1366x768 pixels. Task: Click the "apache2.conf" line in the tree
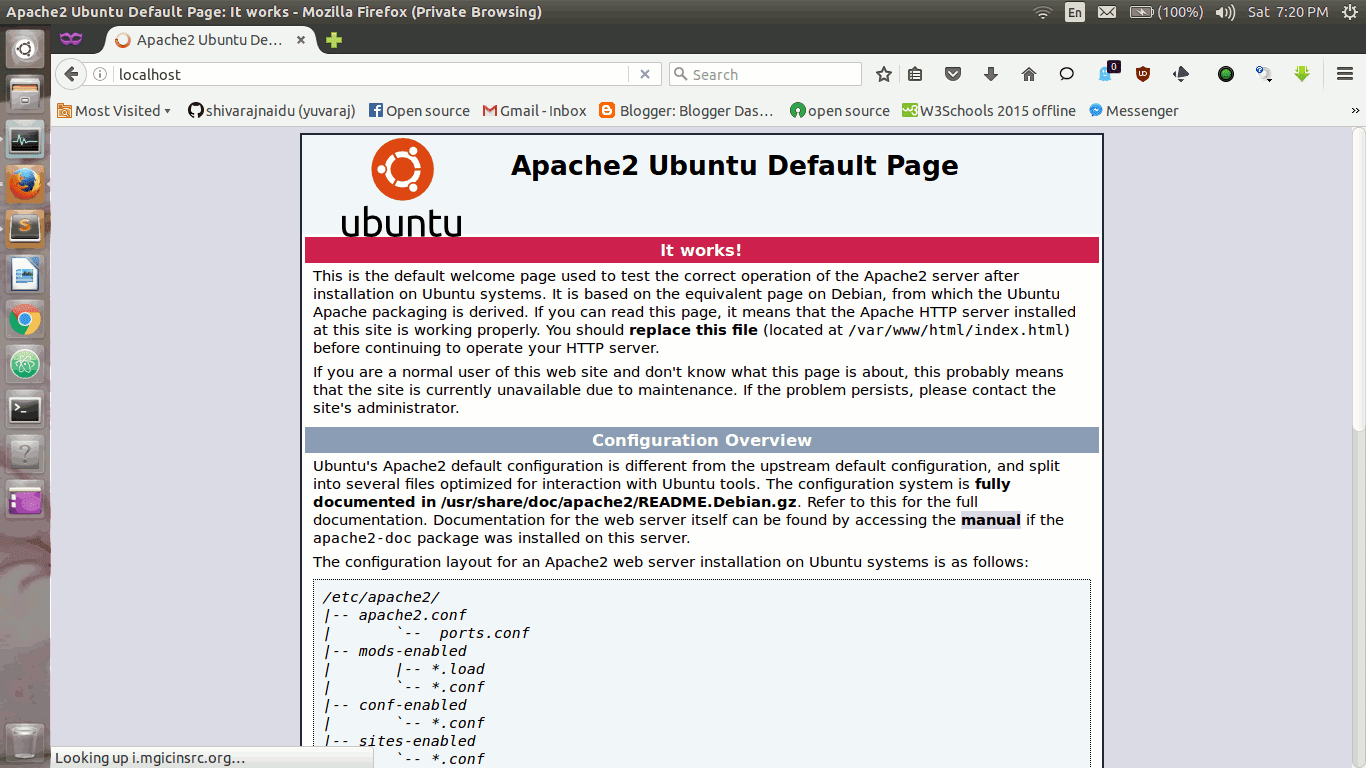tap(413, 615)
